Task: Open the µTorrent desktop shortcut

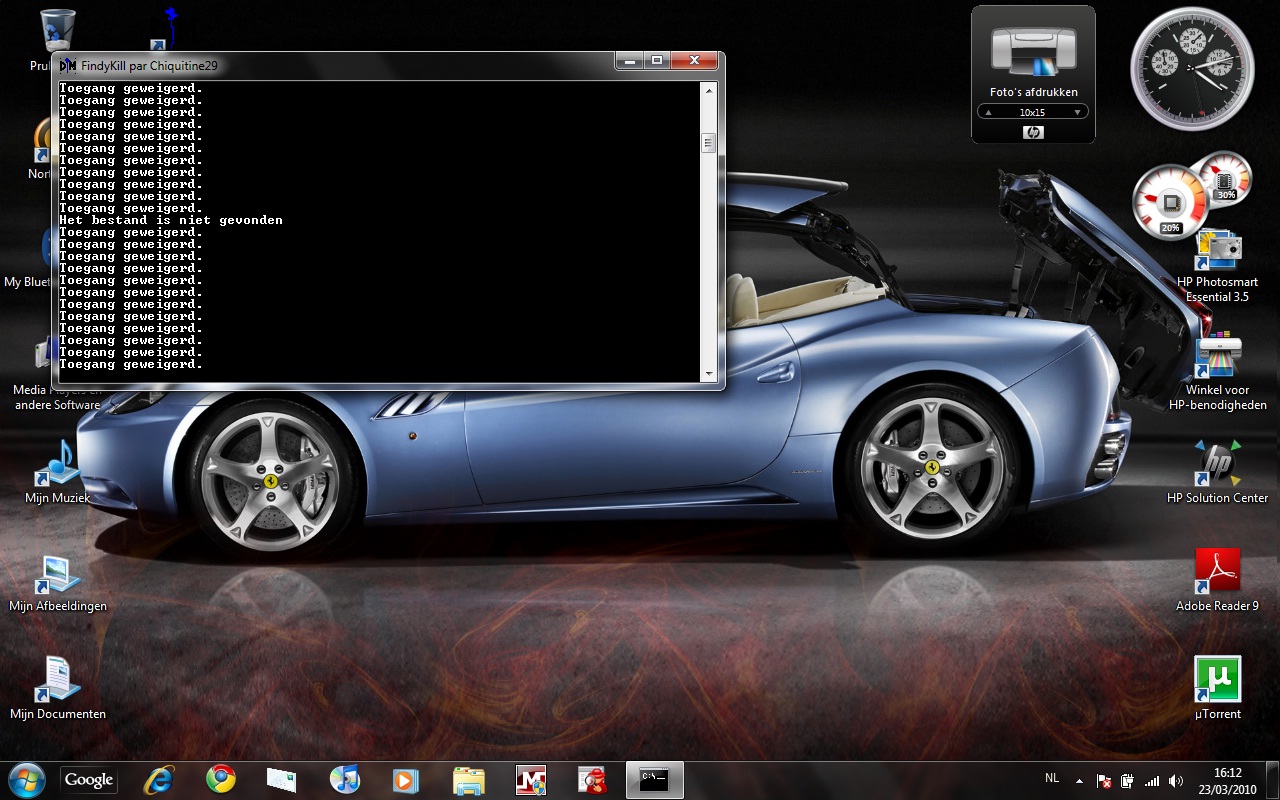Action: coord(1217,680)
